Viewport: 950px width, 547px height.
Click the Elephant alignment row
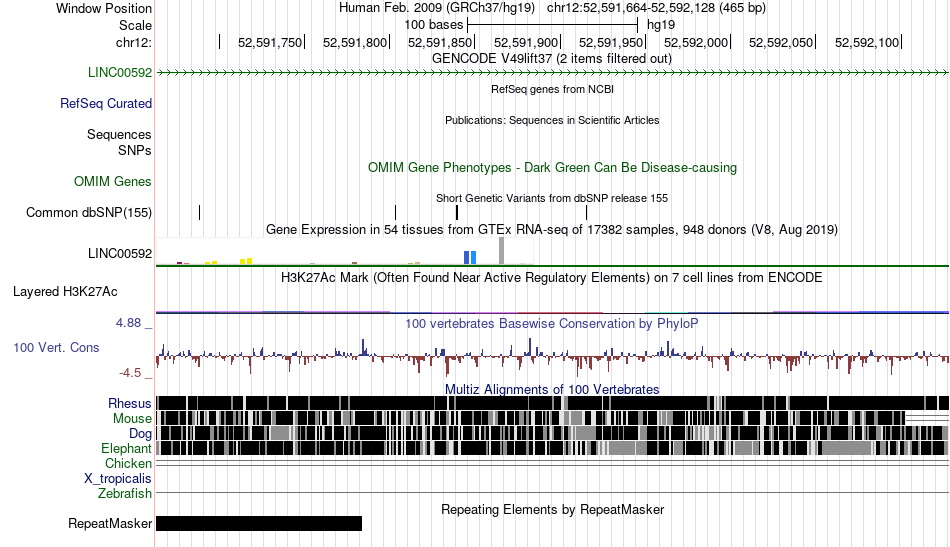[552, 448]
